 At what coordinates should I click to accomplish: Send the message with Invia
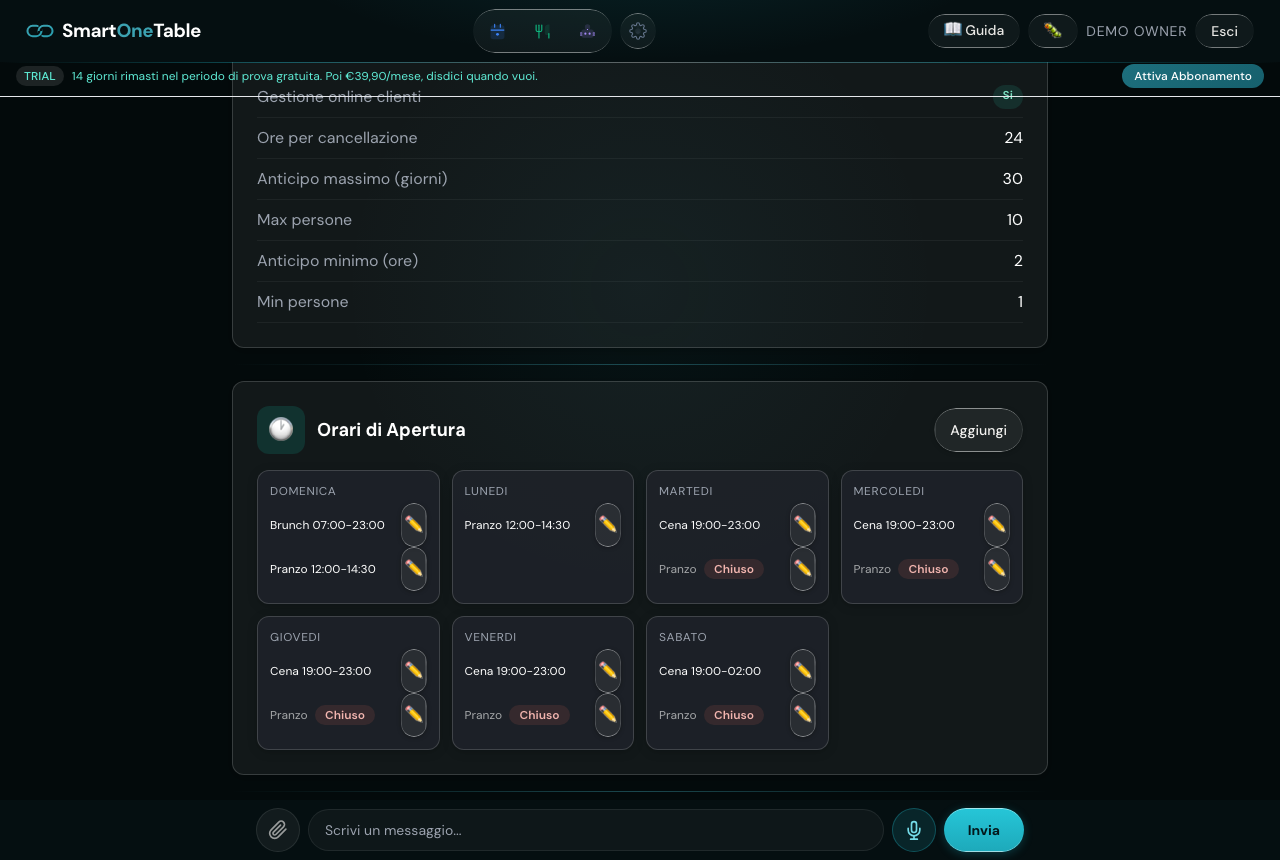coord(984,830)
